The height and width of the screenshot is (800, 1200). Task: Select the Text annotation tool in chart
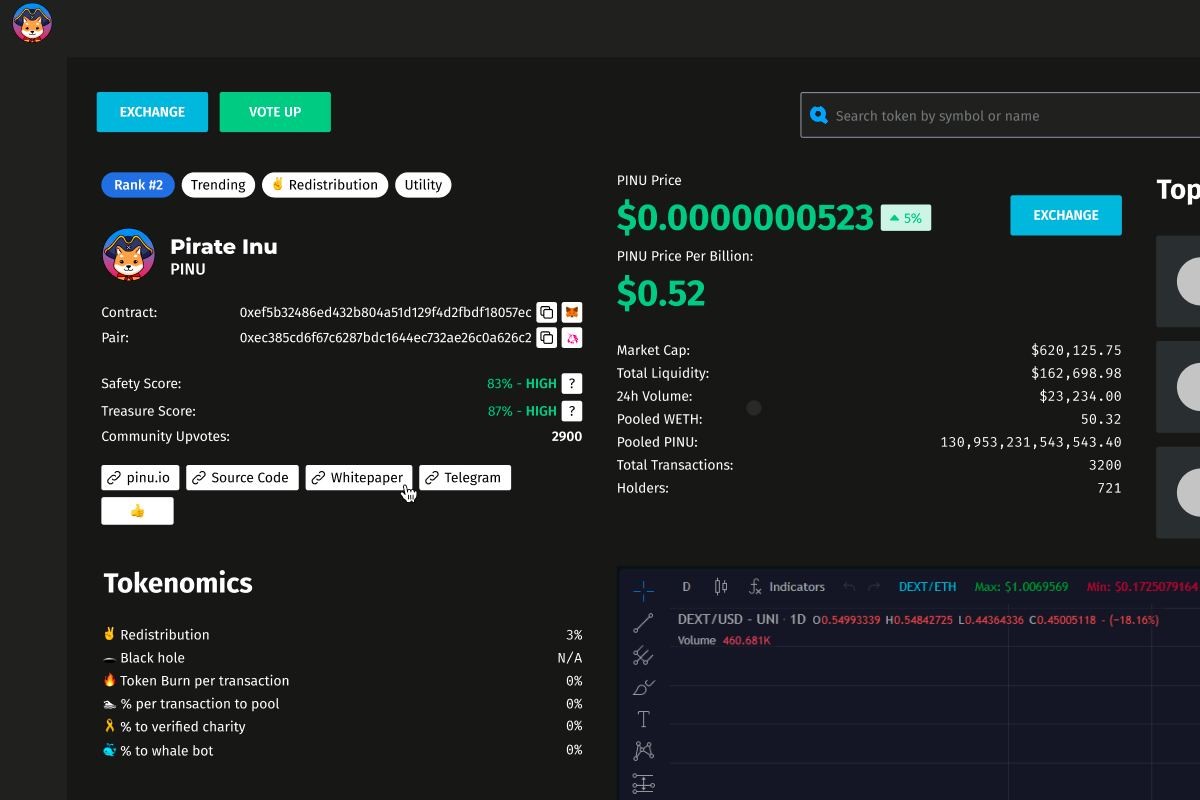[x=643, y=719]
